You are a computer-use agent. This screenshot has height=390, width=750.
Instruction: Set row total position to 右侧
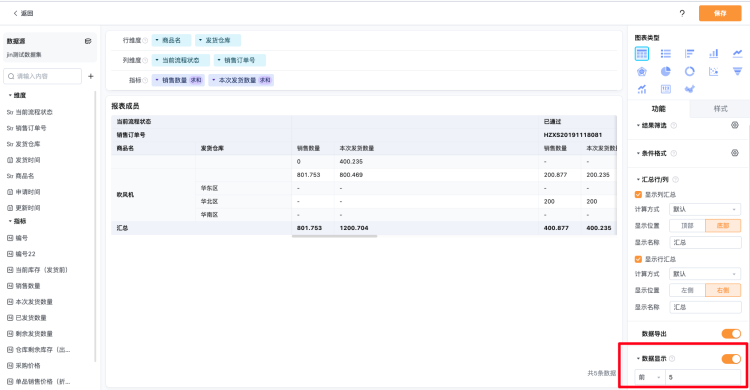(723, 290)
